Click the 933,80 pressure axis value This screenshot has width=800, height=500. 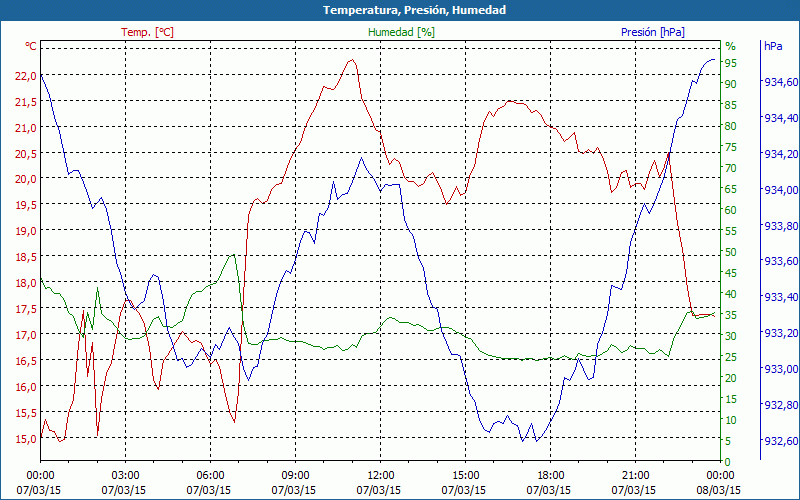point(781,226)
